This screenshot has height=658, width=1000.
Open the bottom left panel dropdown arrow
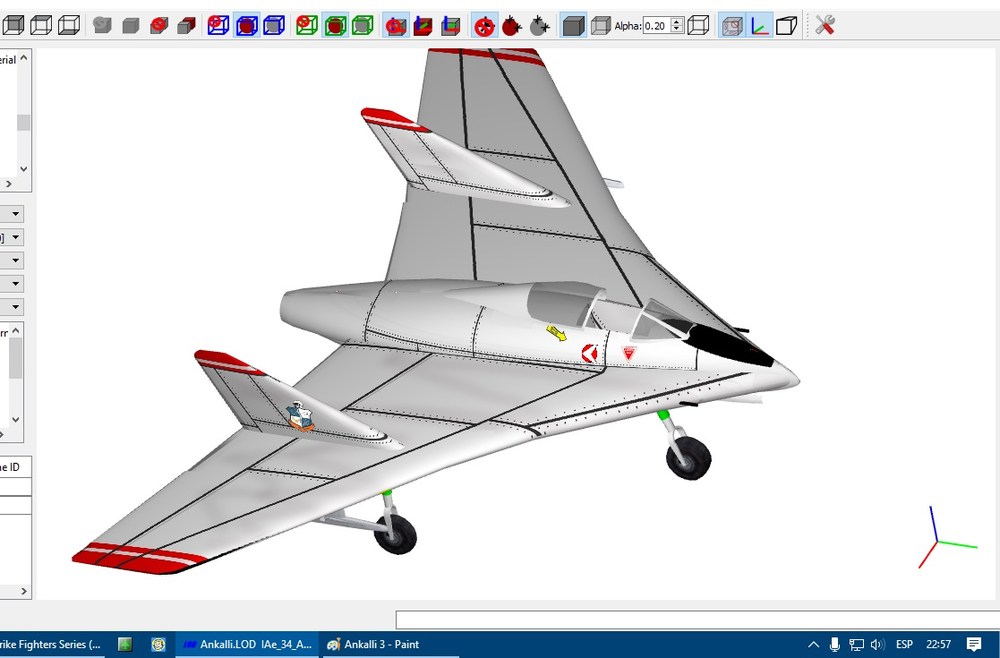point(15,307)
